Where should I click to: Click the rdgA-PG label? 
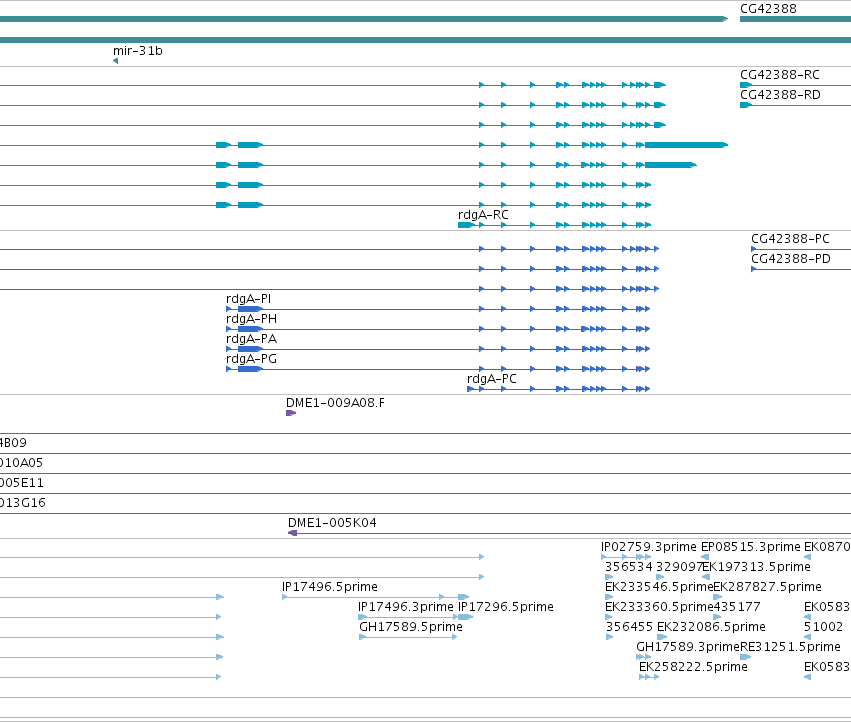tap(251, 359)
